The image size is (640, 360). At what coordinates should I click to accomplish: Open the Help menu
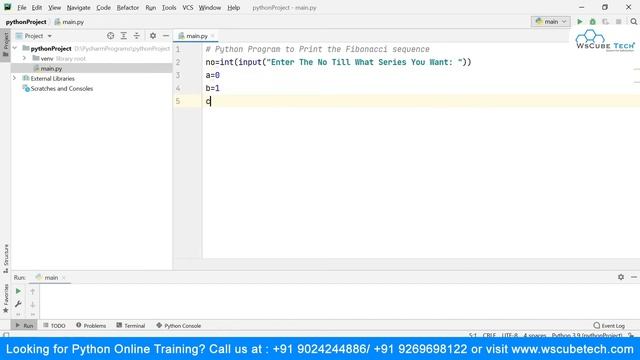(233, 8)
